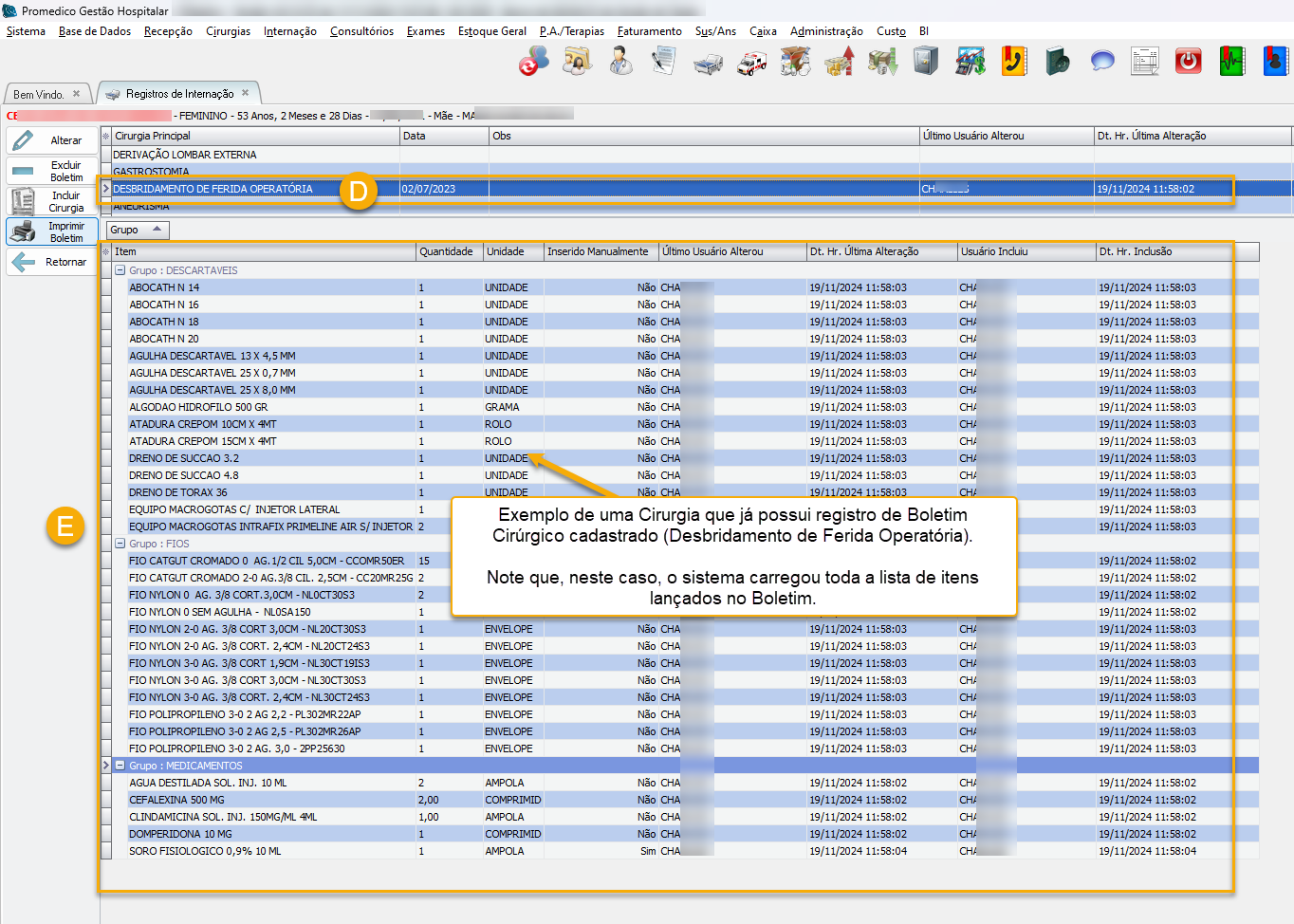Viewport: 1294px width, 924px height.
Task: Open the Faturamento menu
Action: click(649, 31)
